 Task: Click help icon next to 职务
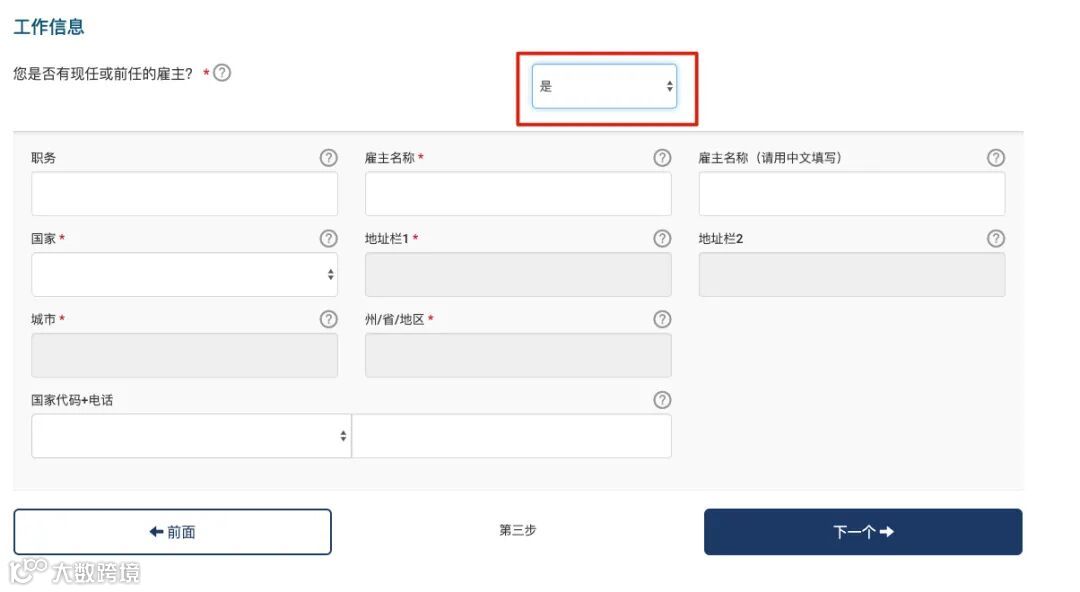pos(329,158)
